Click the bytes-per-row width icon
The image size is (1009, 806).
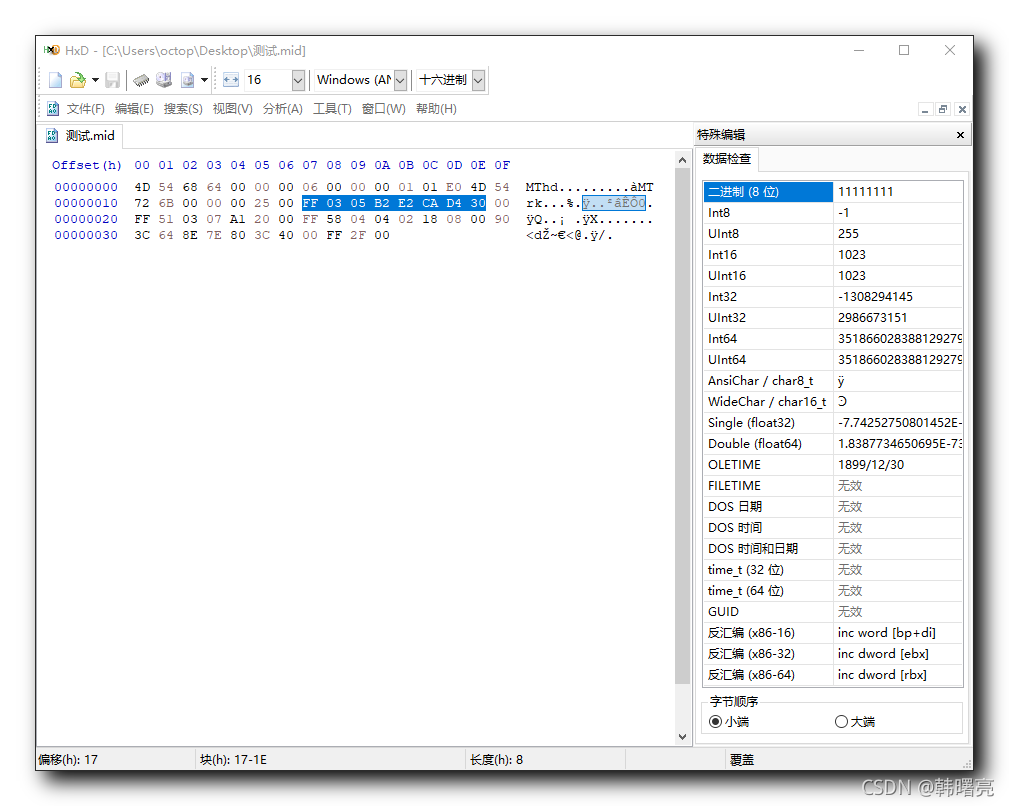point(230,80)
